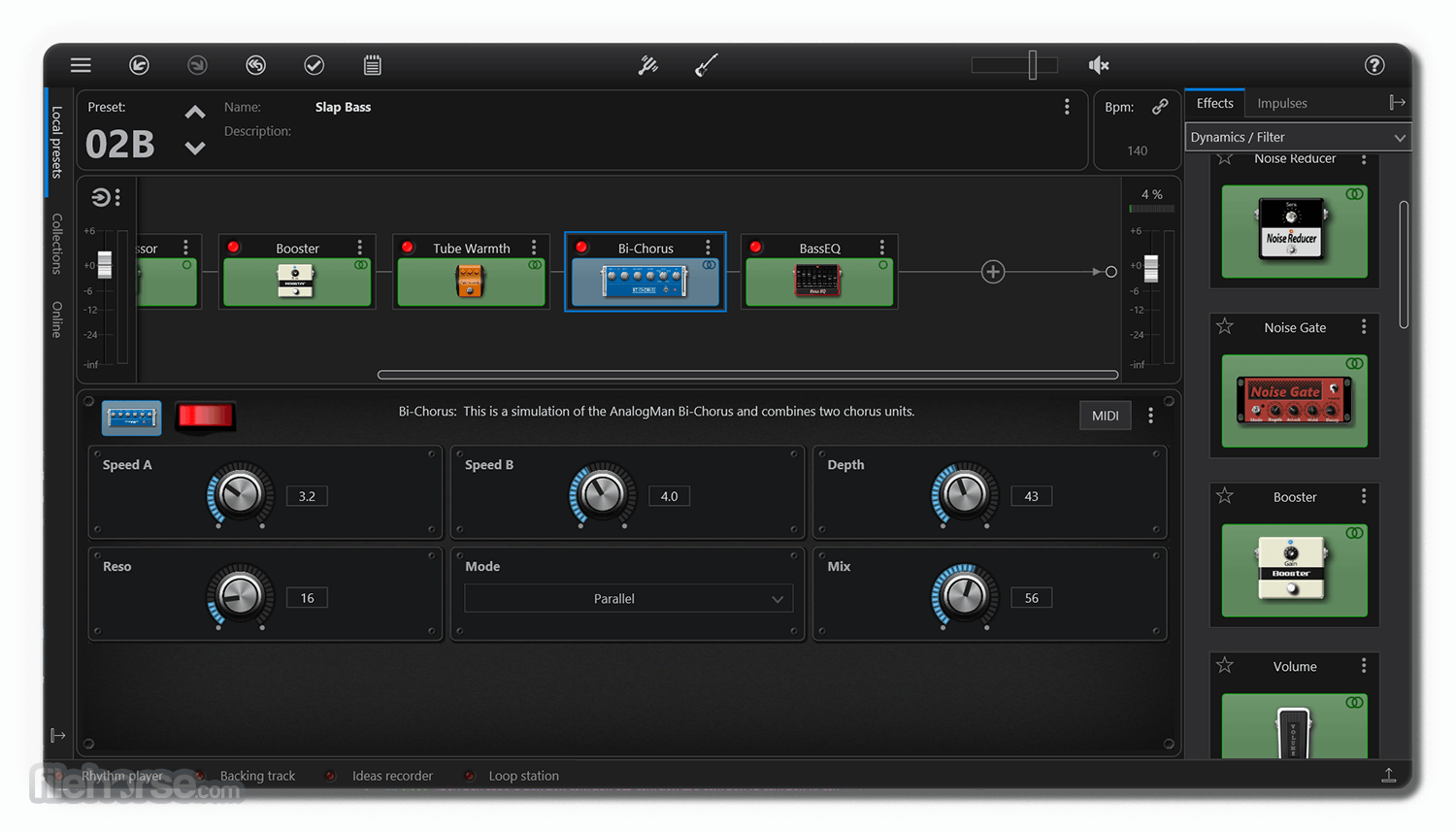The image size is (1456, 833).
Task: Open the Local presets side tab
Action: (56, 142)
